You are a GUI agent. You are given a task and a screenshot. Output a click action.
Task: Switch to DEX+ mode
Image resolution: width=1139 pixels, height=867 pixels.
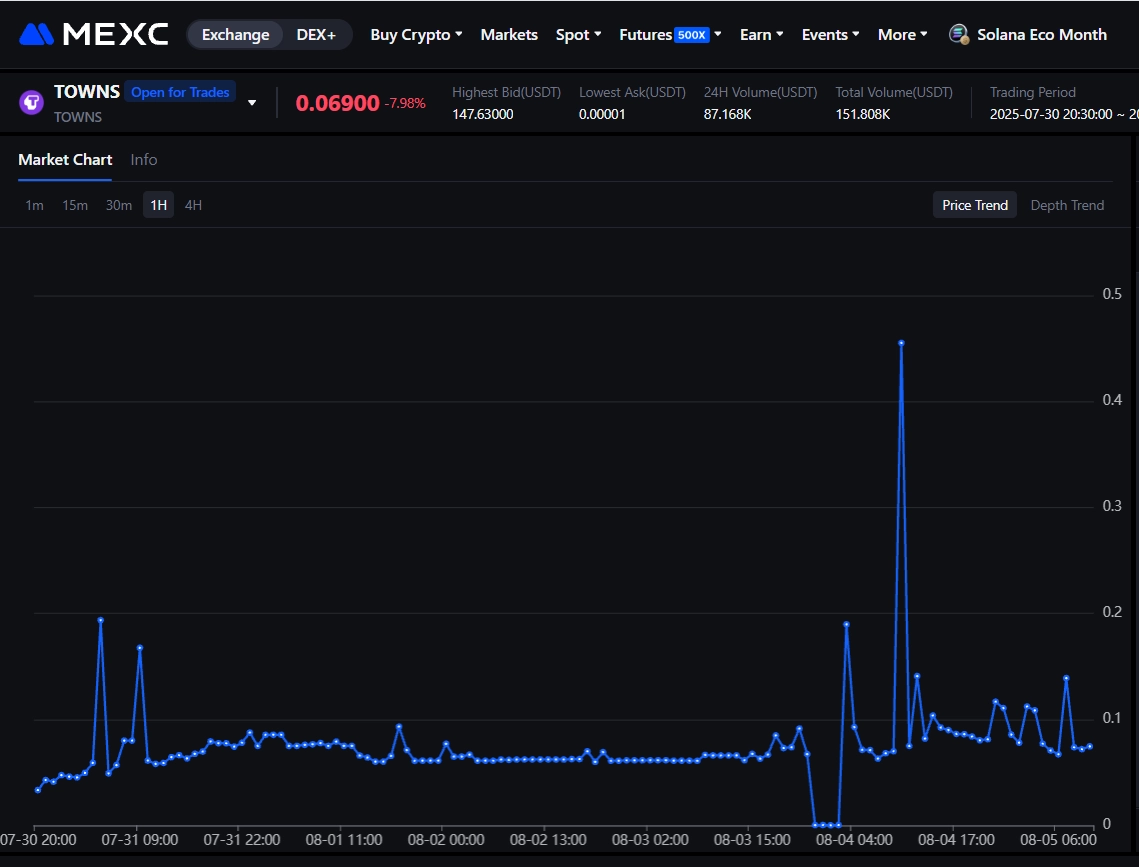click(x=316, y=33)
